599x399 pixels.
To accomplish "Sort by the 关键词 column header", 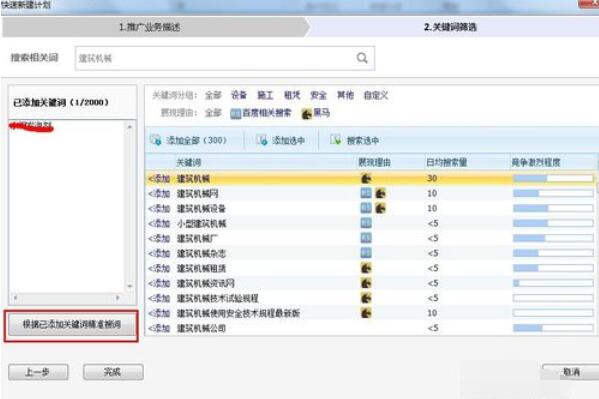I will coord(188,162).
